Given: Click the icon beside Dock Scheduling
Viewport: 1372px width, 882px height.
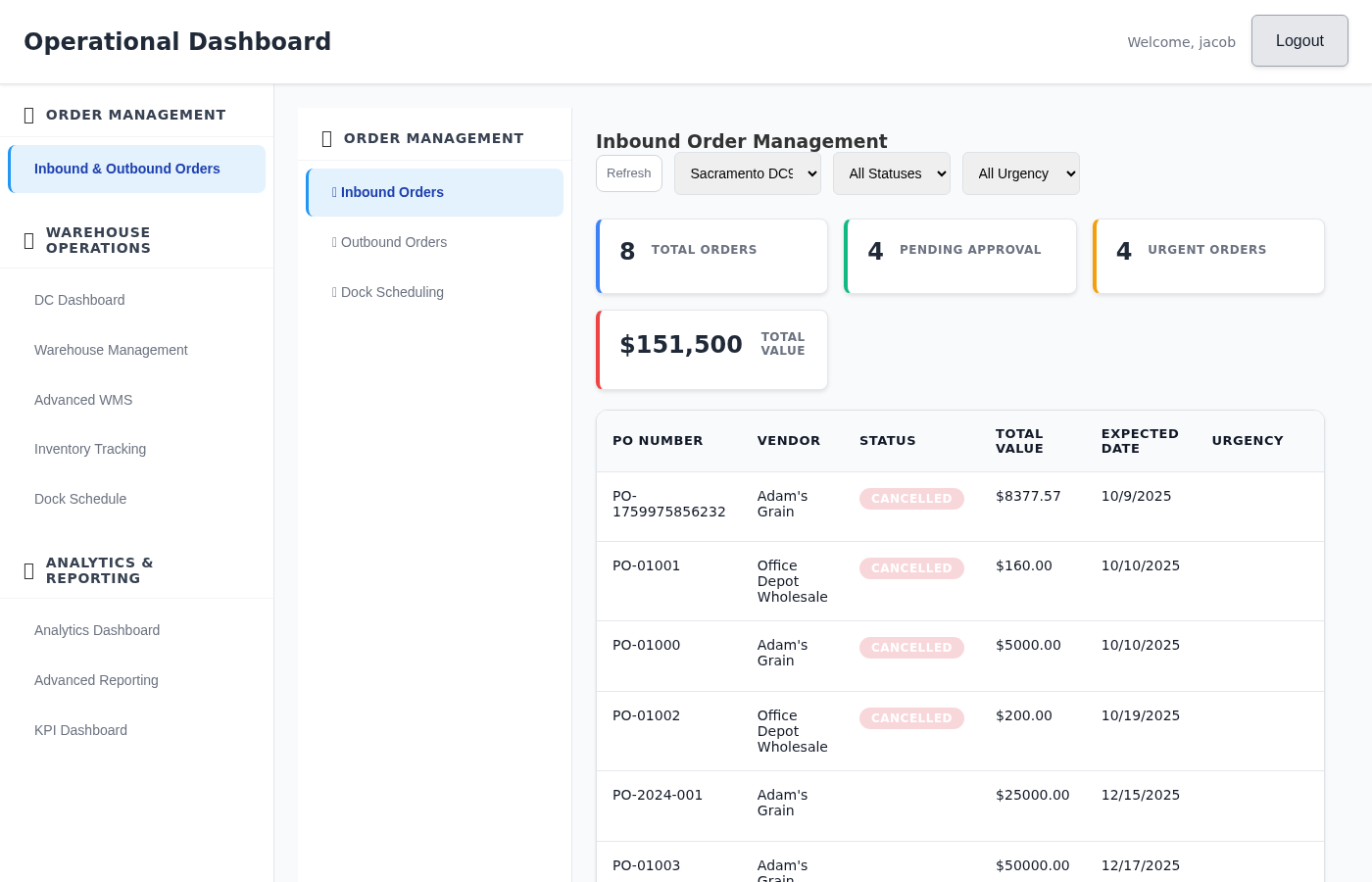Looking at the screenshot, I should tap(334, 292).
